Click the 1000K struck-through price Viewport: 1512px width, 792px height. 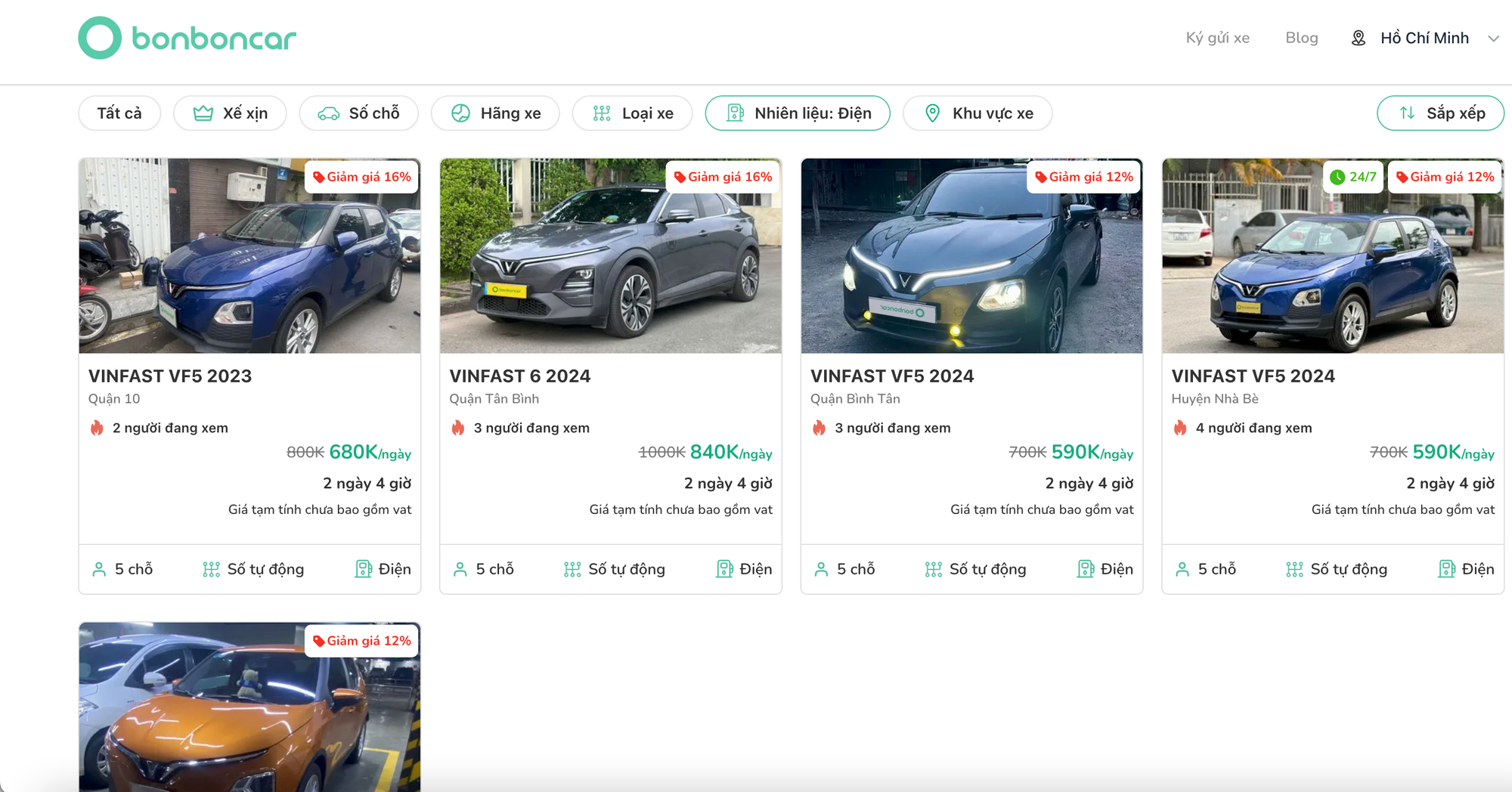(x=662, y=453)
